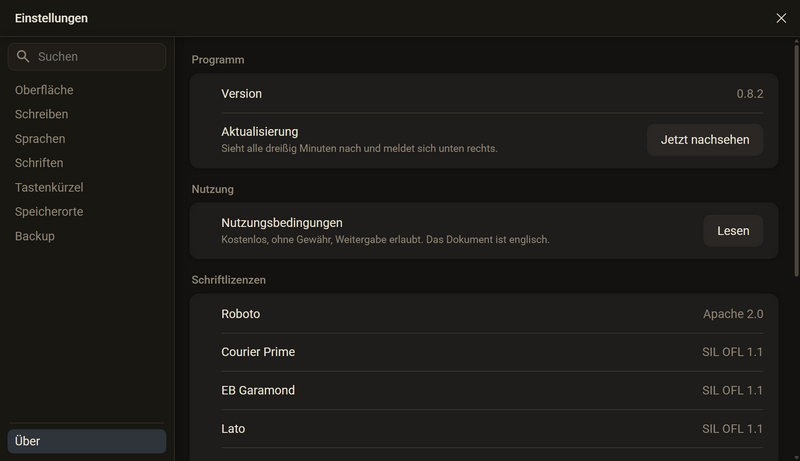
Task: Read the Nutzungsbedingungen via Lesen button
Action: point(733,231)
